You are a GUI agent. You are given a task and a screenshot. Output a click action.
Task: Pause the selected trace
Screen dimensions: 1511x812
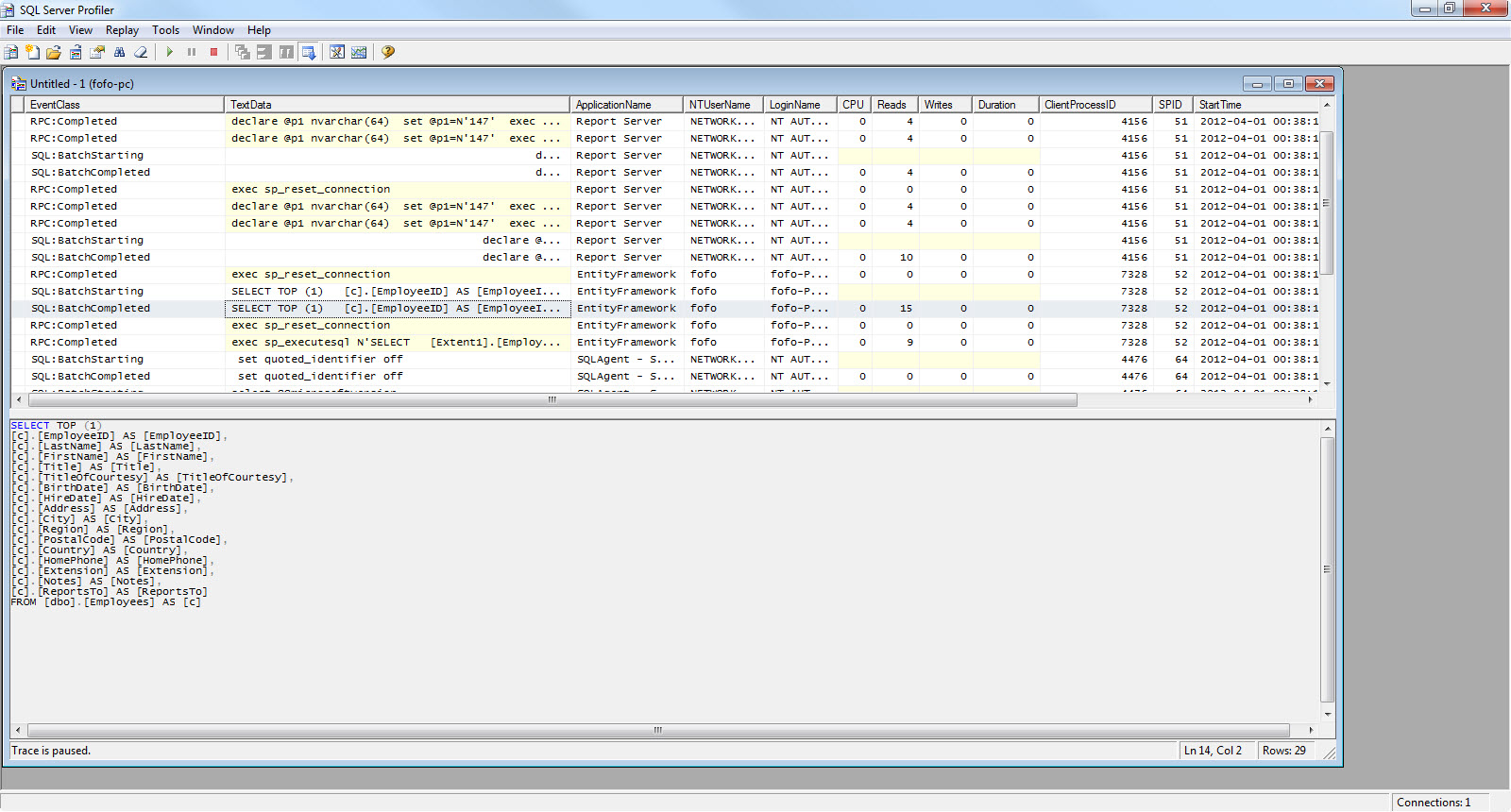(192, 52)
